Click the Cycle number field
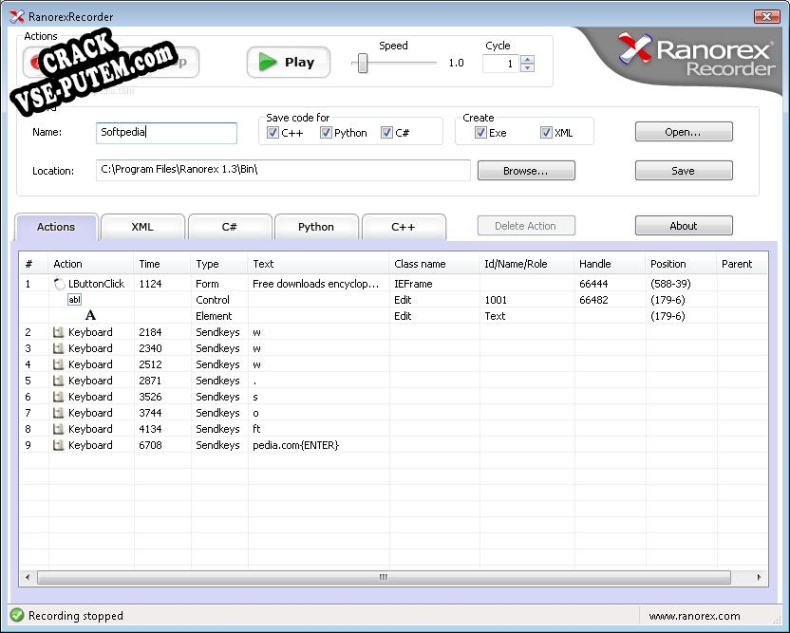Screen dimensions: 790x633 [x=501, y=64]
